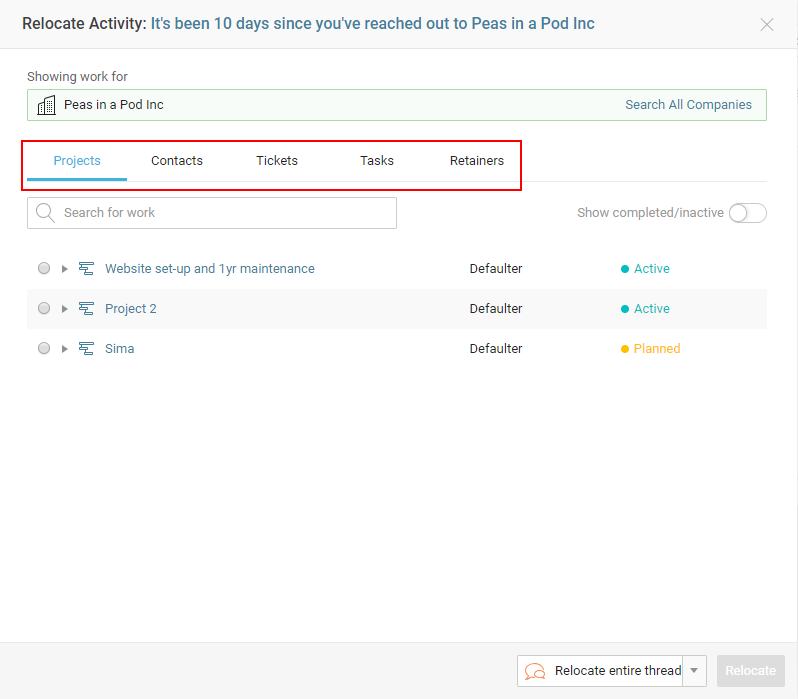The image size is (798, 699).
Task: Click the magnifying glass search icon
Action: tap(45, 213)
